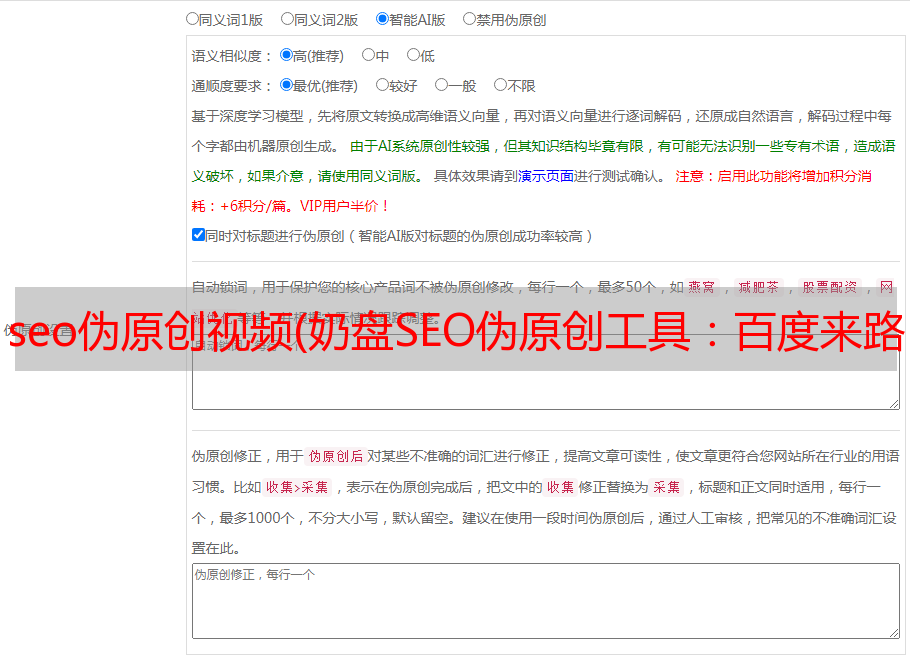Click the red VIP用户半价 notice text

pos(344,206)
